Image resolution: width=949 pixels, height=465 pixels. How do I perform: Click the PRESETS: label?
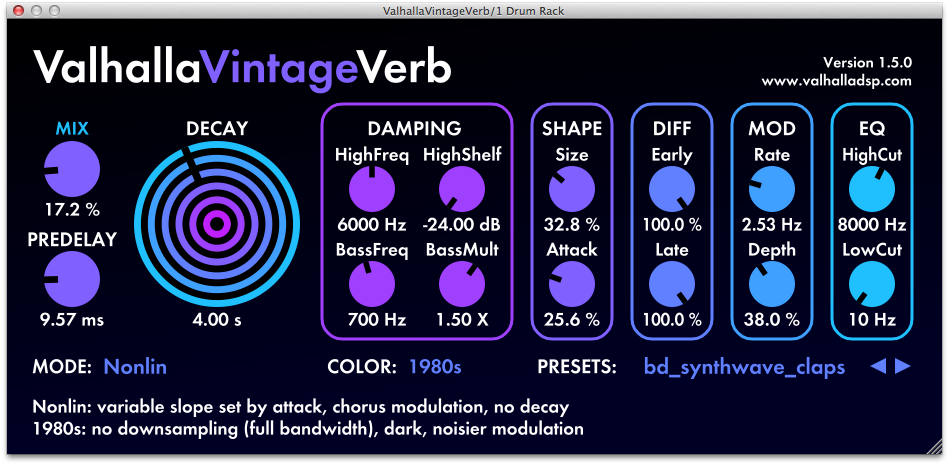pos(577,367)
